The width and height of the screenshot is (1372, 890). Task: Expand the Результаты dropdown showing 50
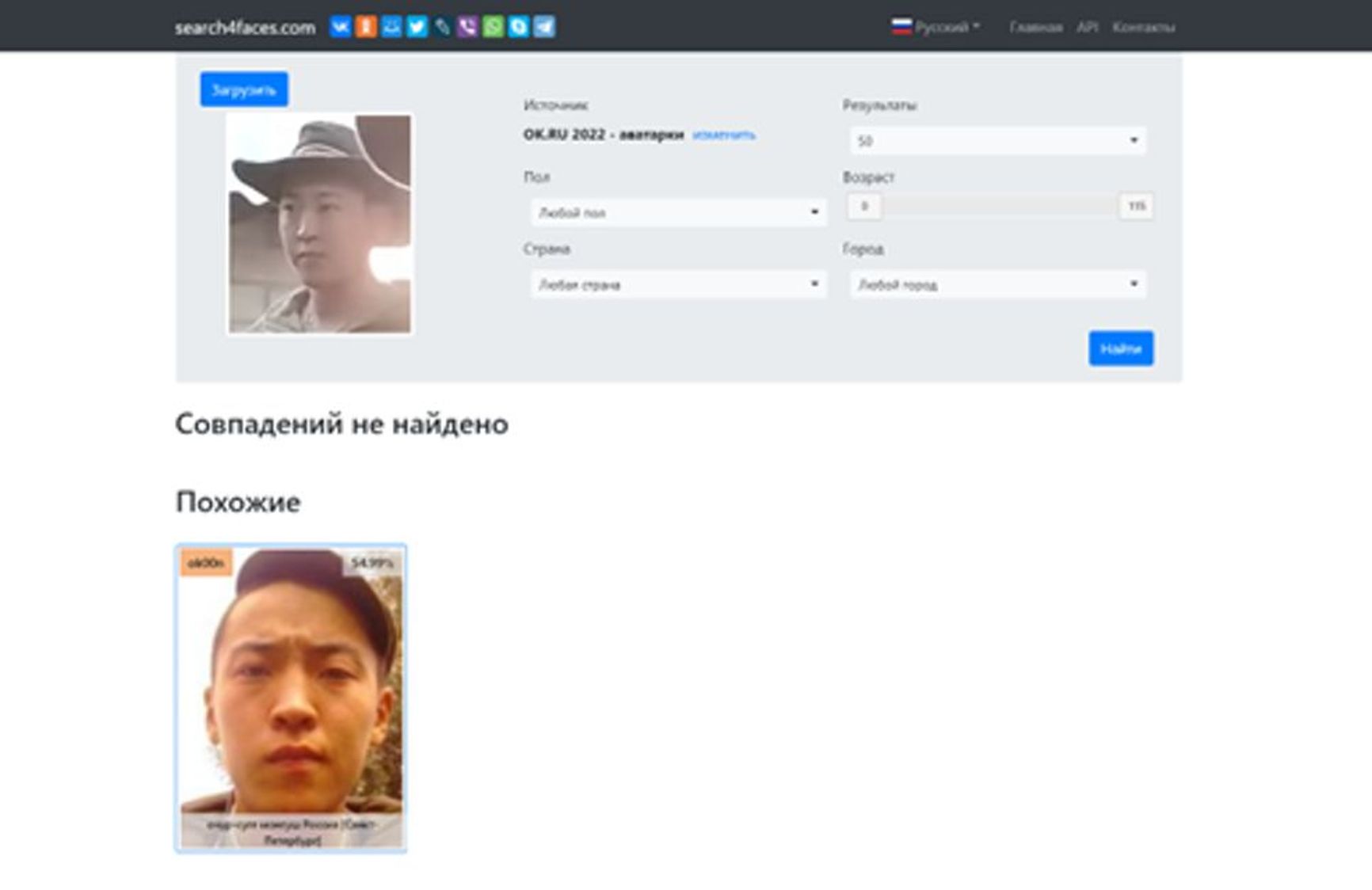pyautogui.click(x=997, y=141)
